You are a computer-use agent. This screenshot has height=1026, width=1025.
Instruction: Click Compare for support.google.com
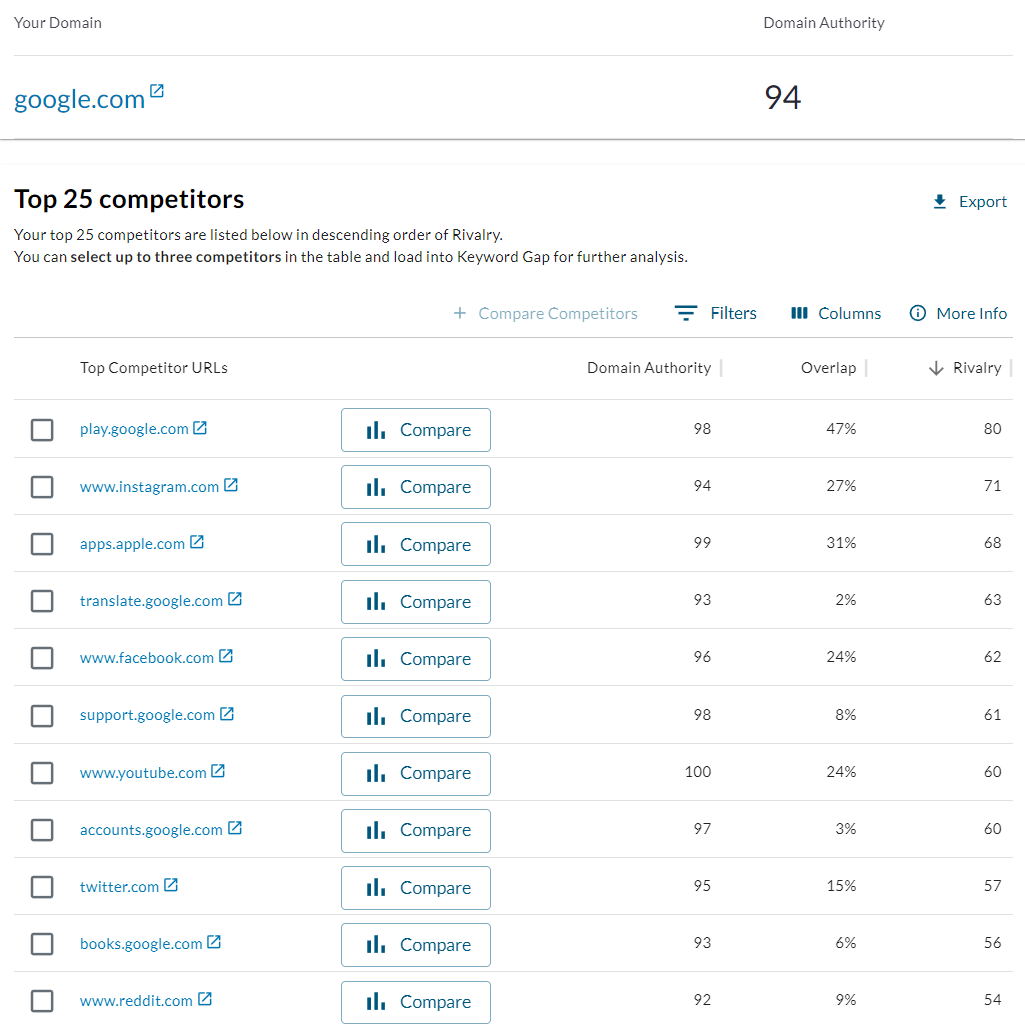point(416,716)
